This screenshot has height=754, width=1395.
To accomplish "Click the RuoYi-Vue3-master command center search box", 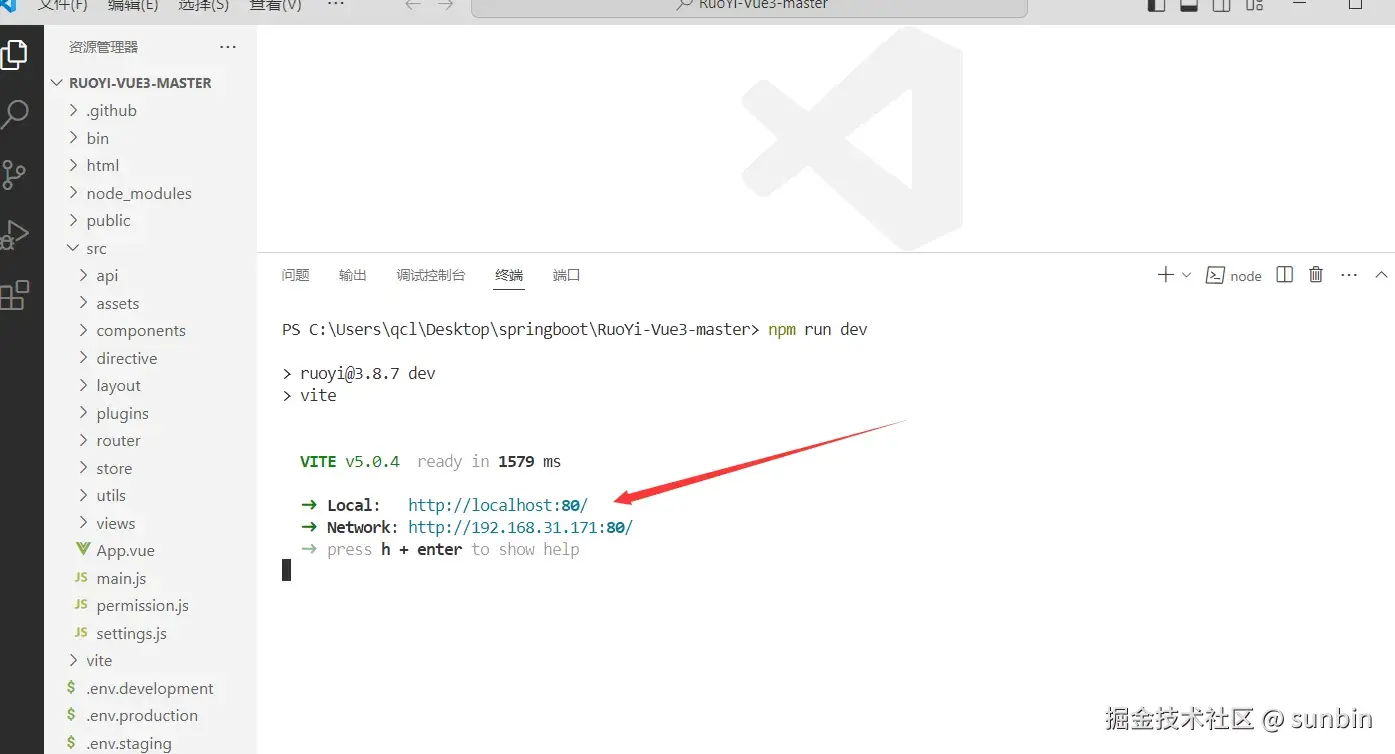I will pos(749,7).
